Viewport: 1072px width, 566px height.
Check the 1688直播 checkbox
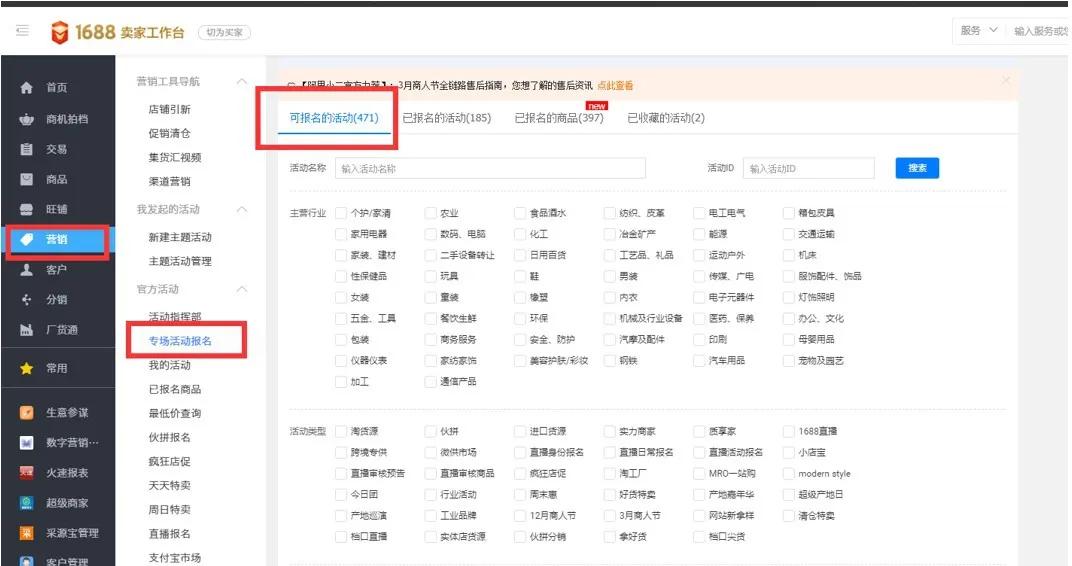click(x=788, y=431)
